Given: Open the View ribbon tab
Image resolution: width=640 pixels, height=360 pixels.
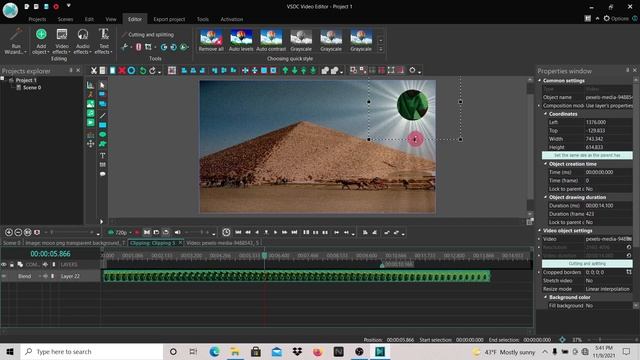Looking at the screenshot, I should 111,19.
